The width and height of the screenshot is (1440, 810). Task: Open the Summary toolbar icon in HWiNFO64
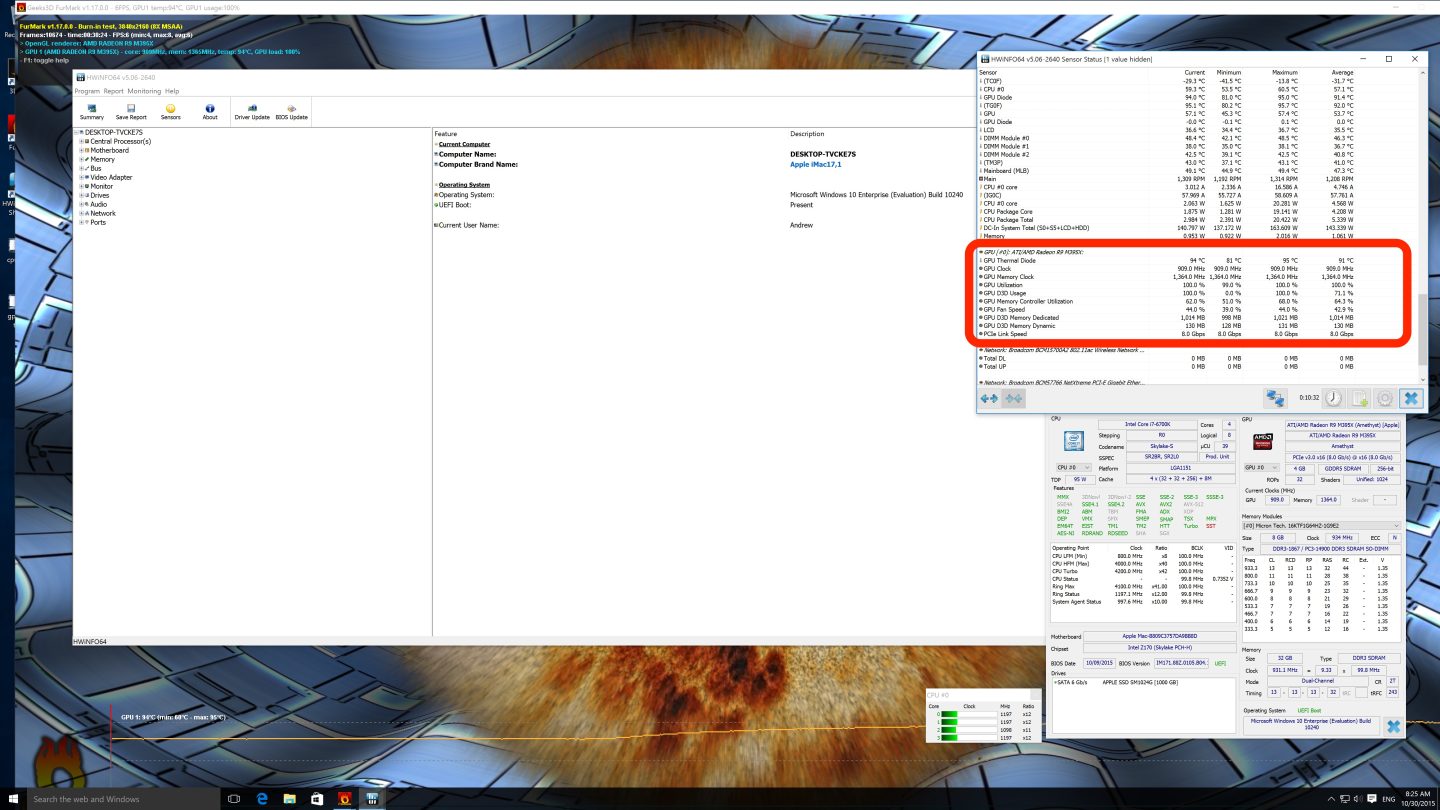(x=91, y=110)
